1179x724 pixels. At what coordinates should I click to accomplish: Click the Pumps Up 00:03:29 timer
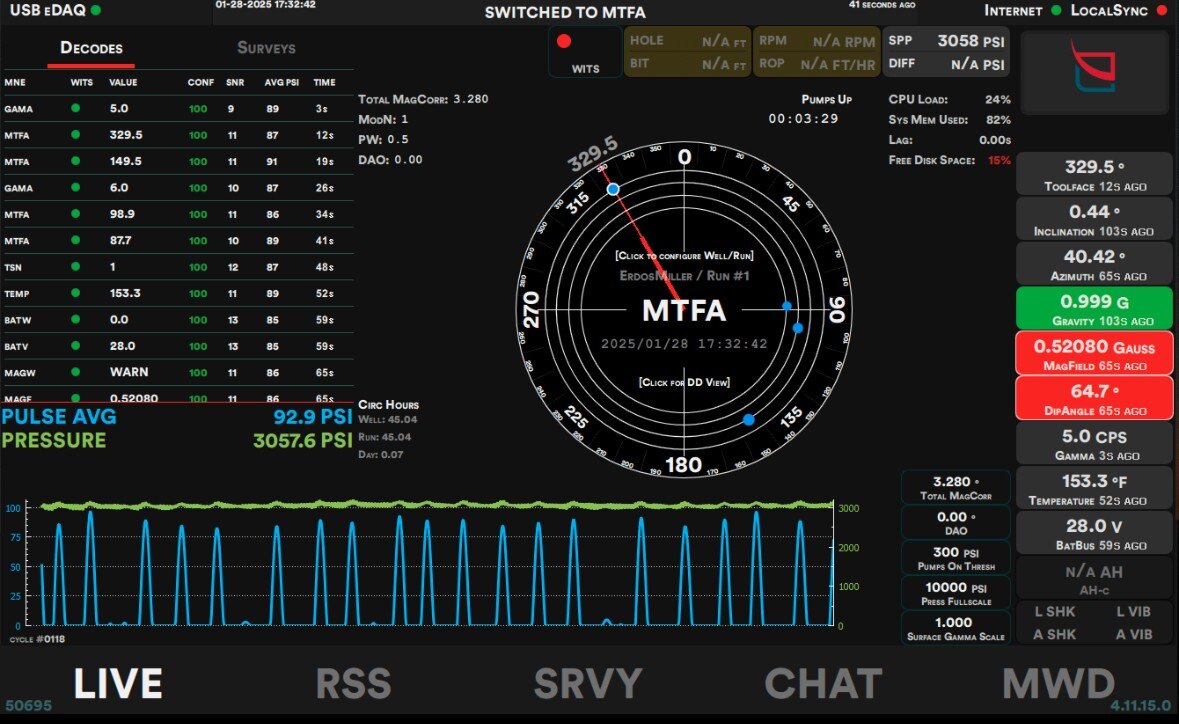click(x=803, y=118)
